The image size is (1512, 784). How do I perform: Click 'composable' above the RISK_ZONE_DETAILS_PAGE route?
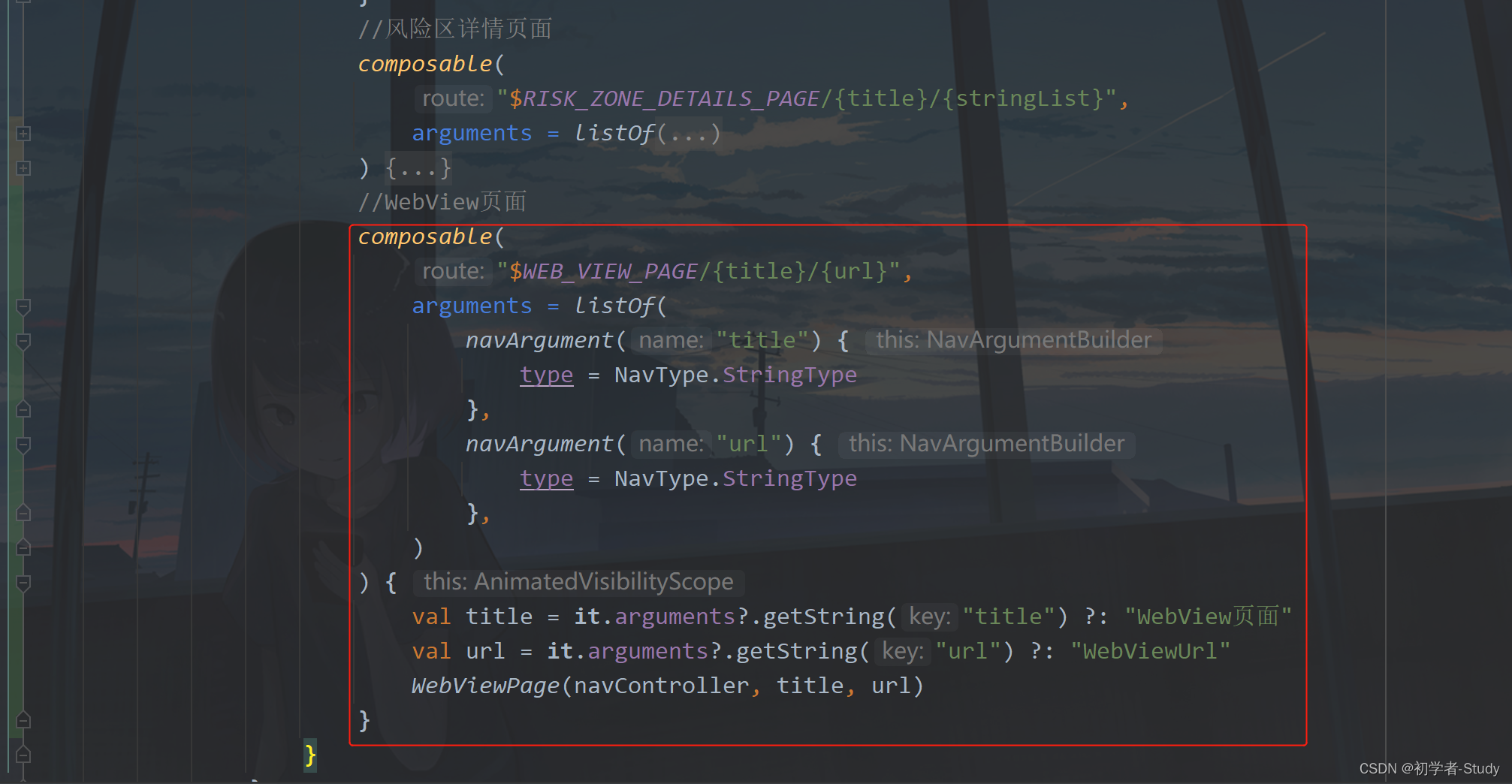(x=425, y=65)
